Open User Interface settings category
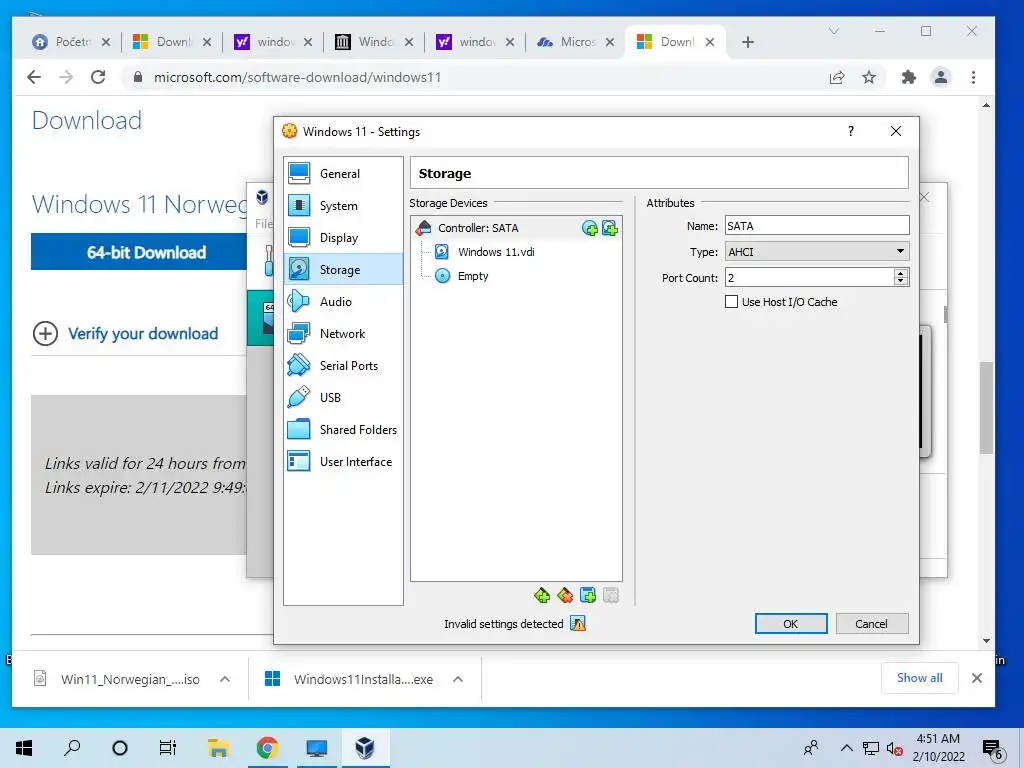 (343, 462)
